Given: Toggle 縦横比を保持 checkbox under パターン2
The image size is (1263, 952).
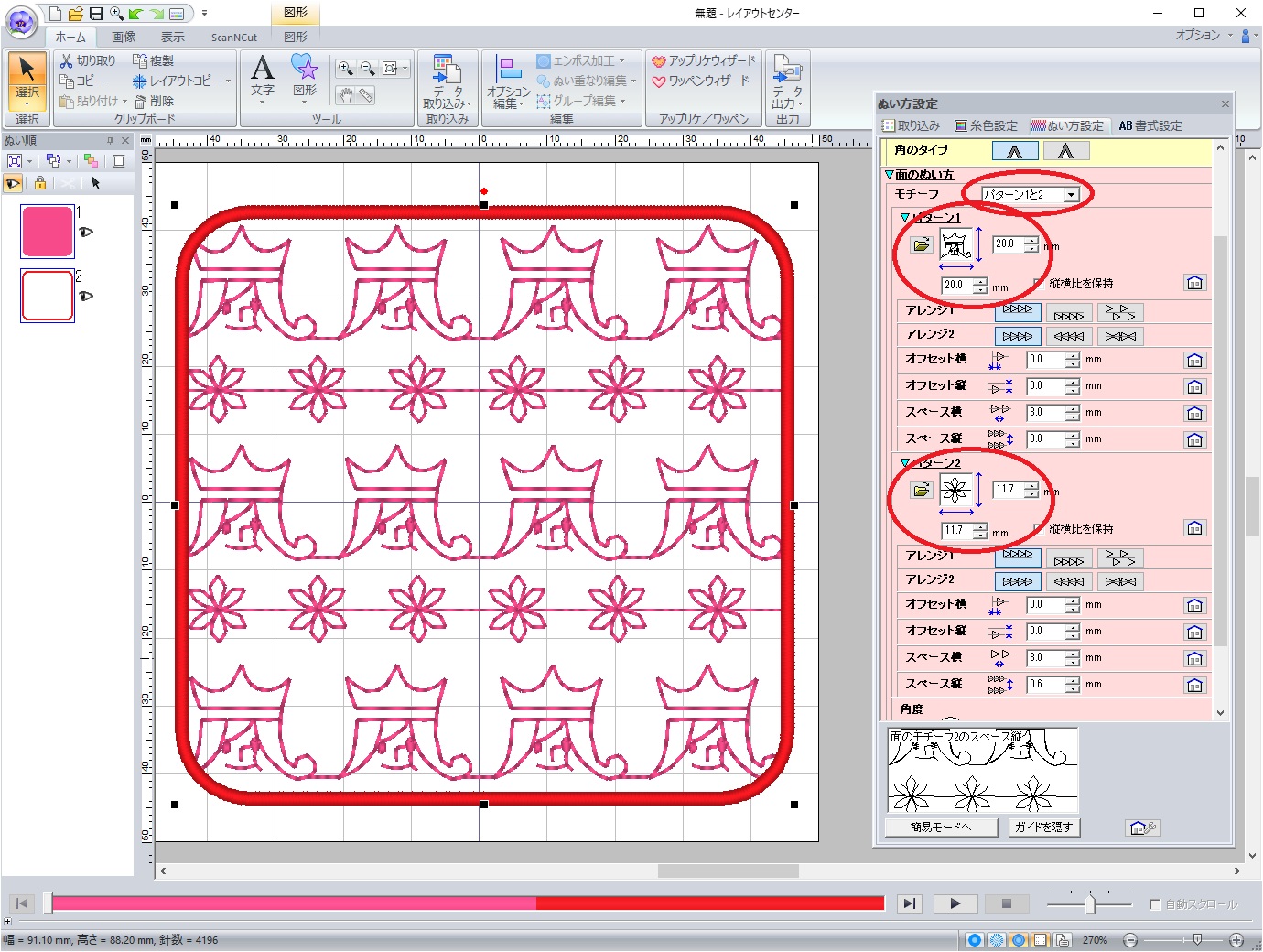Looking at the screenshot, I should click(x=1038, y=528).
